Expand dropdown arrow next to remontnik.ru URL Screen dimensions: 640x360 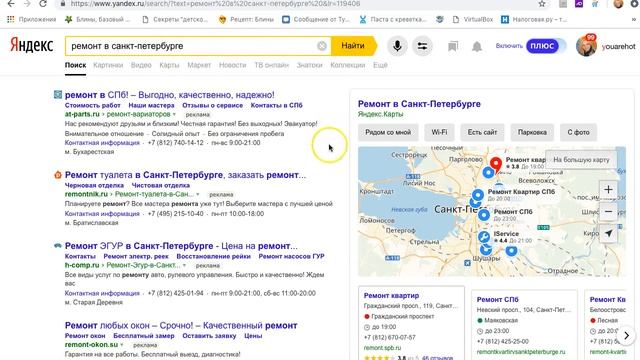pyautogui.click(x=198, y=195)
